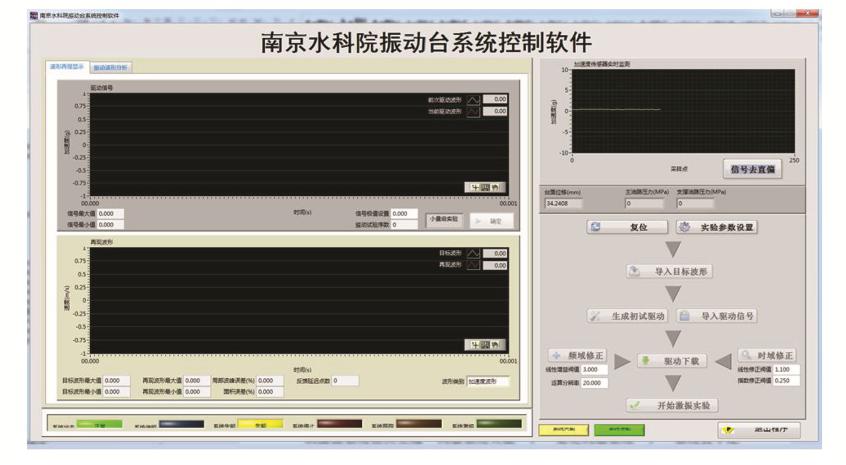This screenshot has height=465, width=846.
Task: Click the 小量级实验 button
Action: pos(443,219)
